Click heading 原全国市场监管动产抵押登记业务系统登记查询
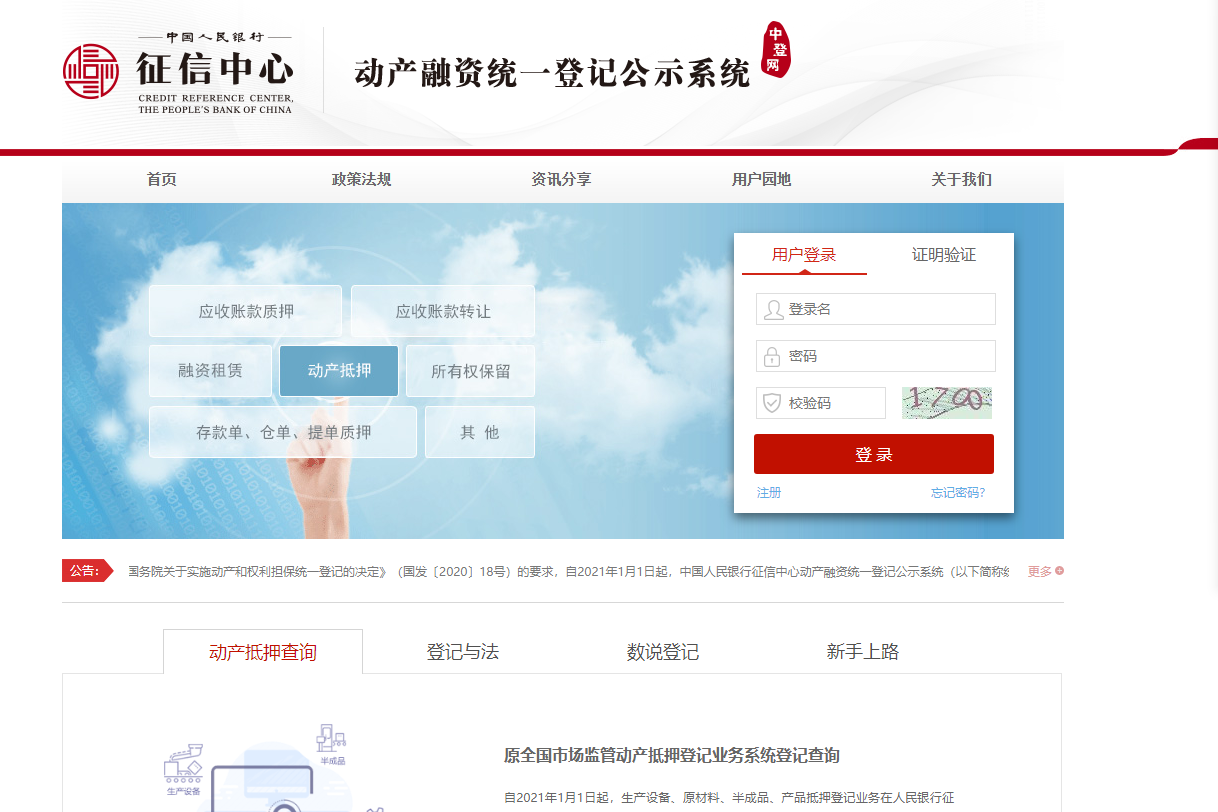This screenshot has height=812, width=1218. [x=672, y=755]
